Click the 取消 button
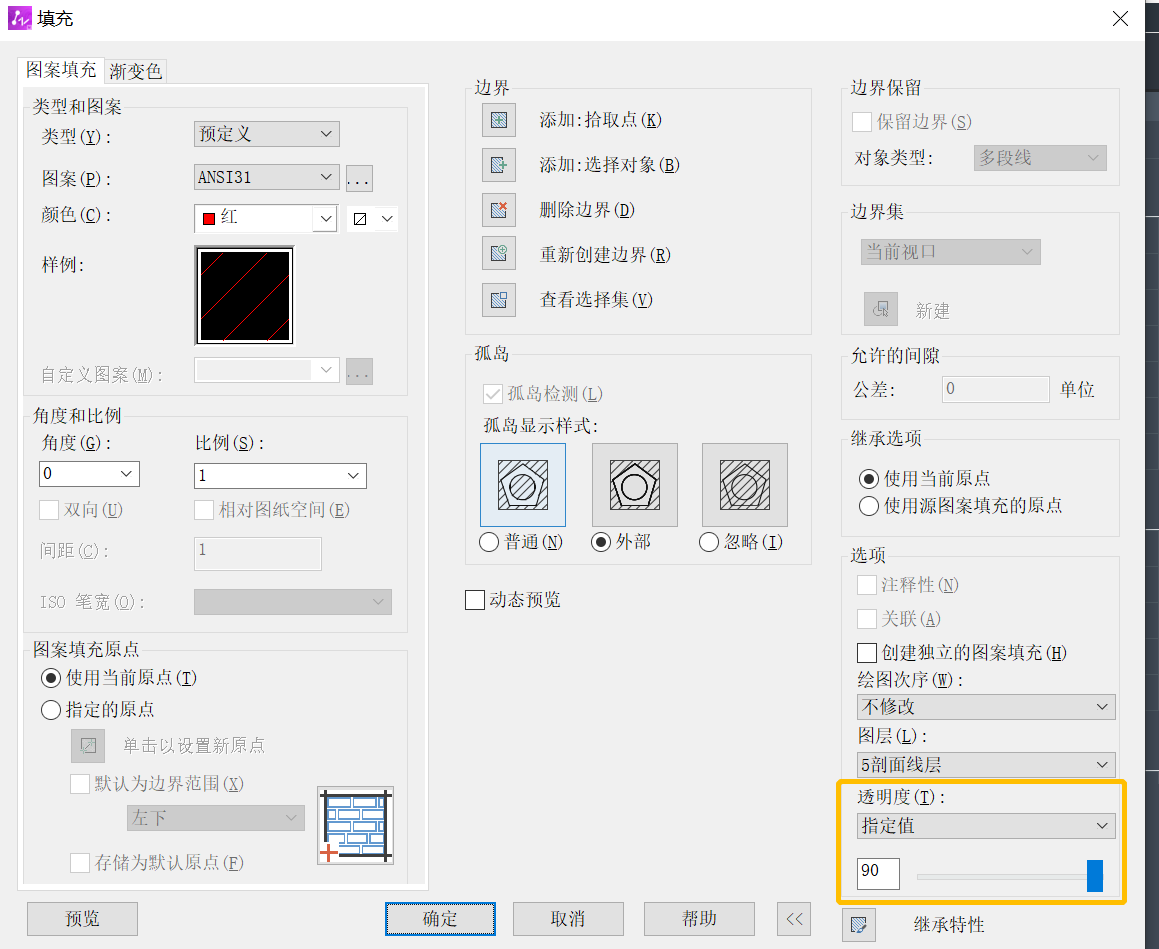 [568, 919]
